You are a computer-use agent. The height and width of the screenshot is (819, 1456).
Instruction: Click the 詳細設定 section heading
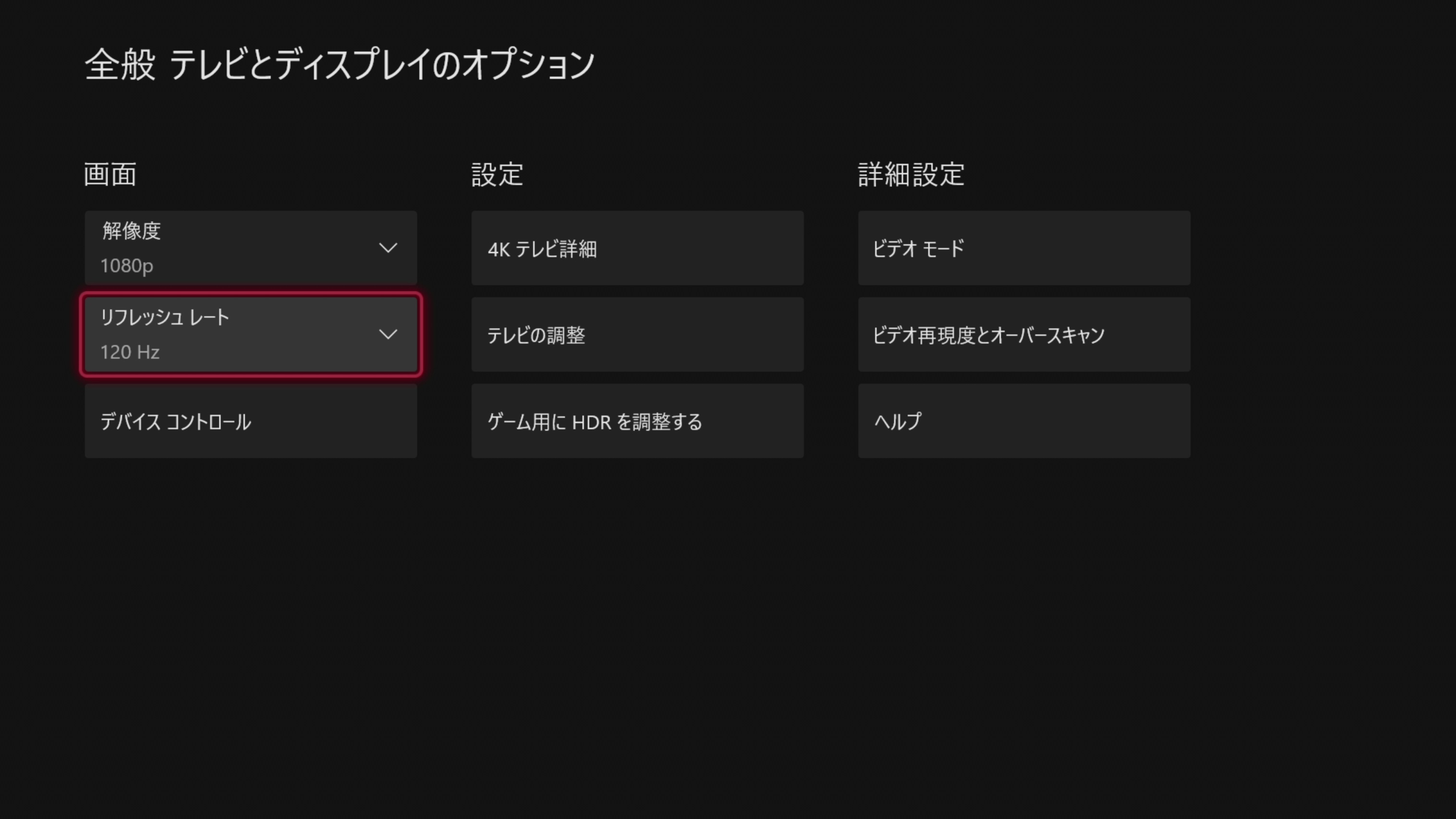pyautogui.click(x=911, y=174)
